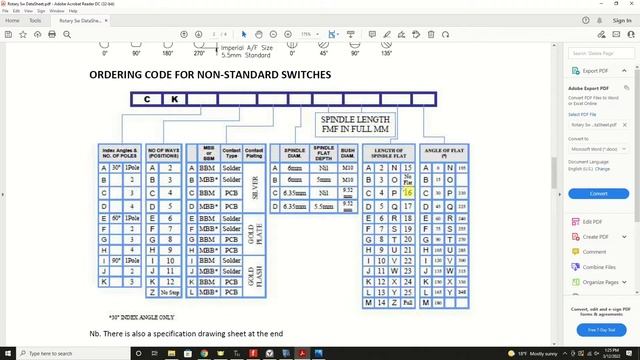The image size is (640, 360).
Task: Expand the Create PDF options chevron
Action: (624, 237)
